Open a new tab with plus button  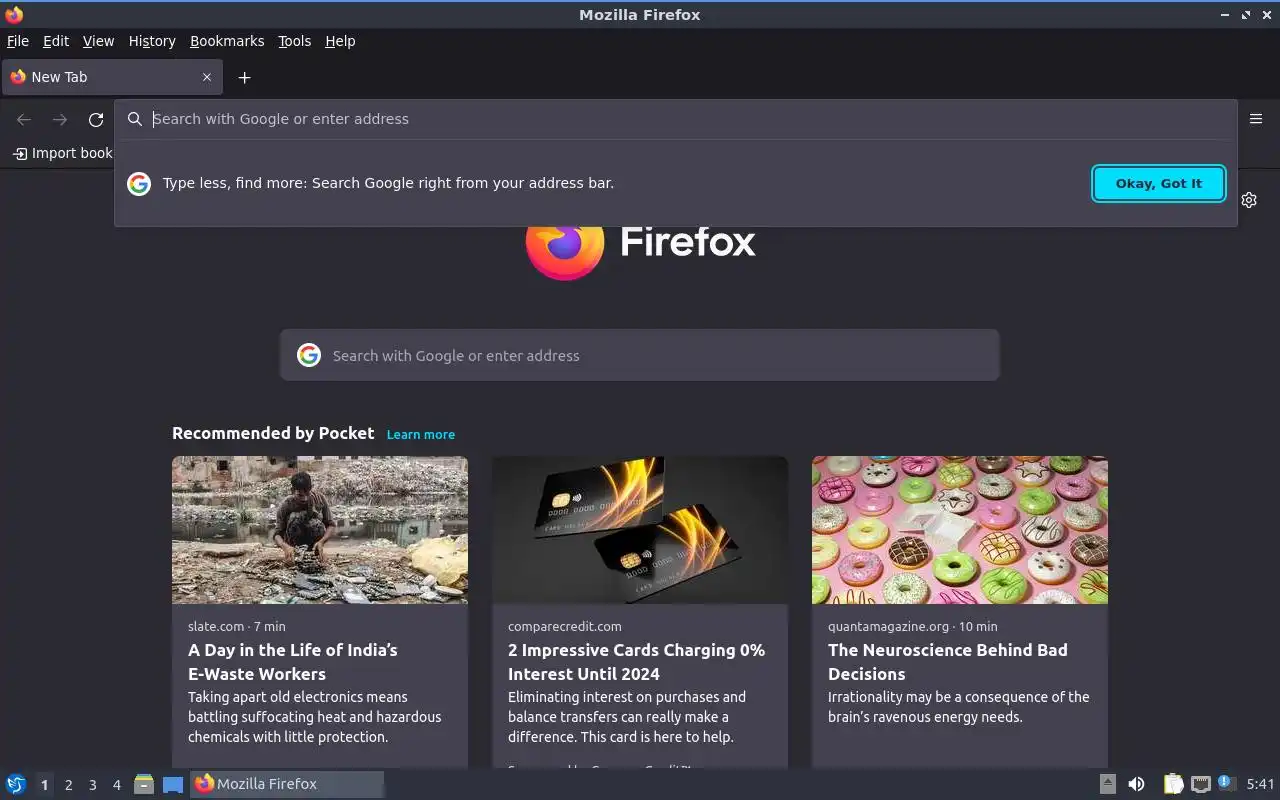pos(244,77)
